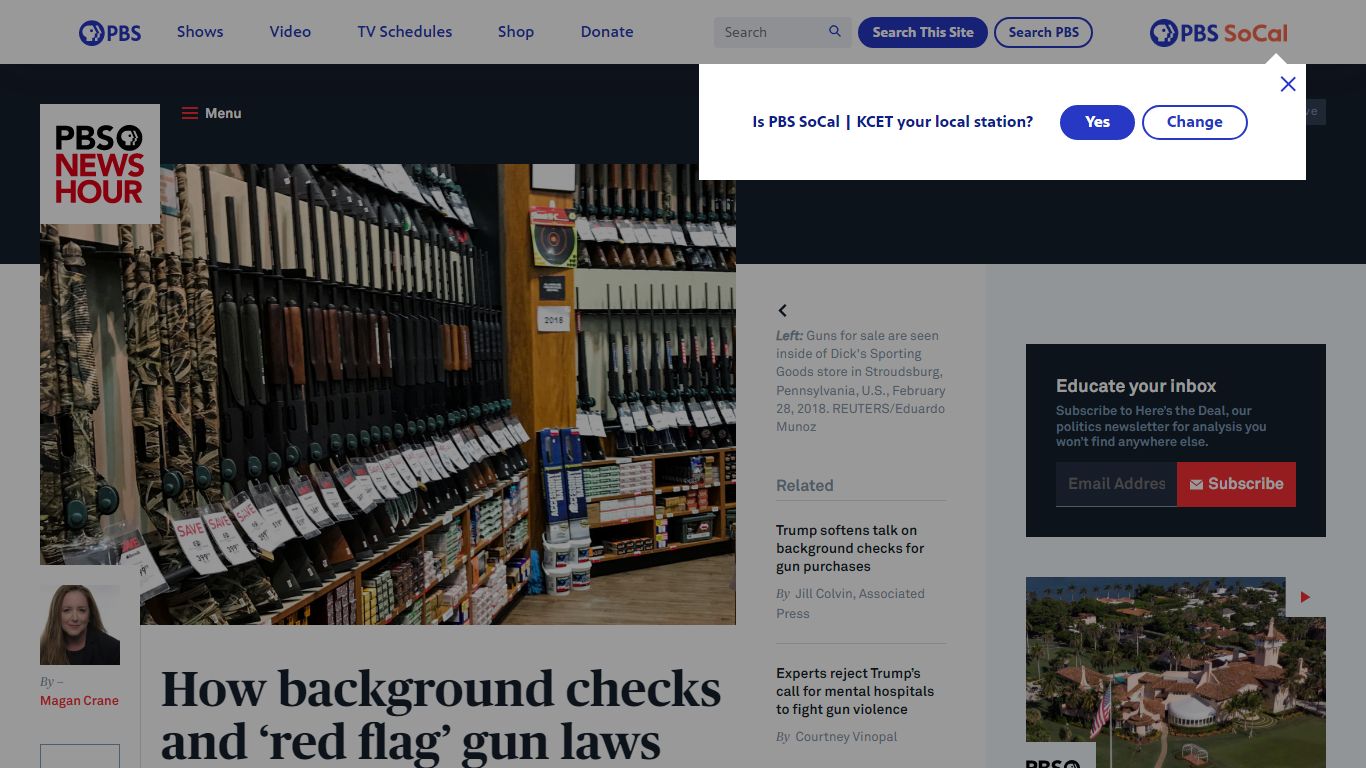Click the Search PBS button

coord(1043,32)
